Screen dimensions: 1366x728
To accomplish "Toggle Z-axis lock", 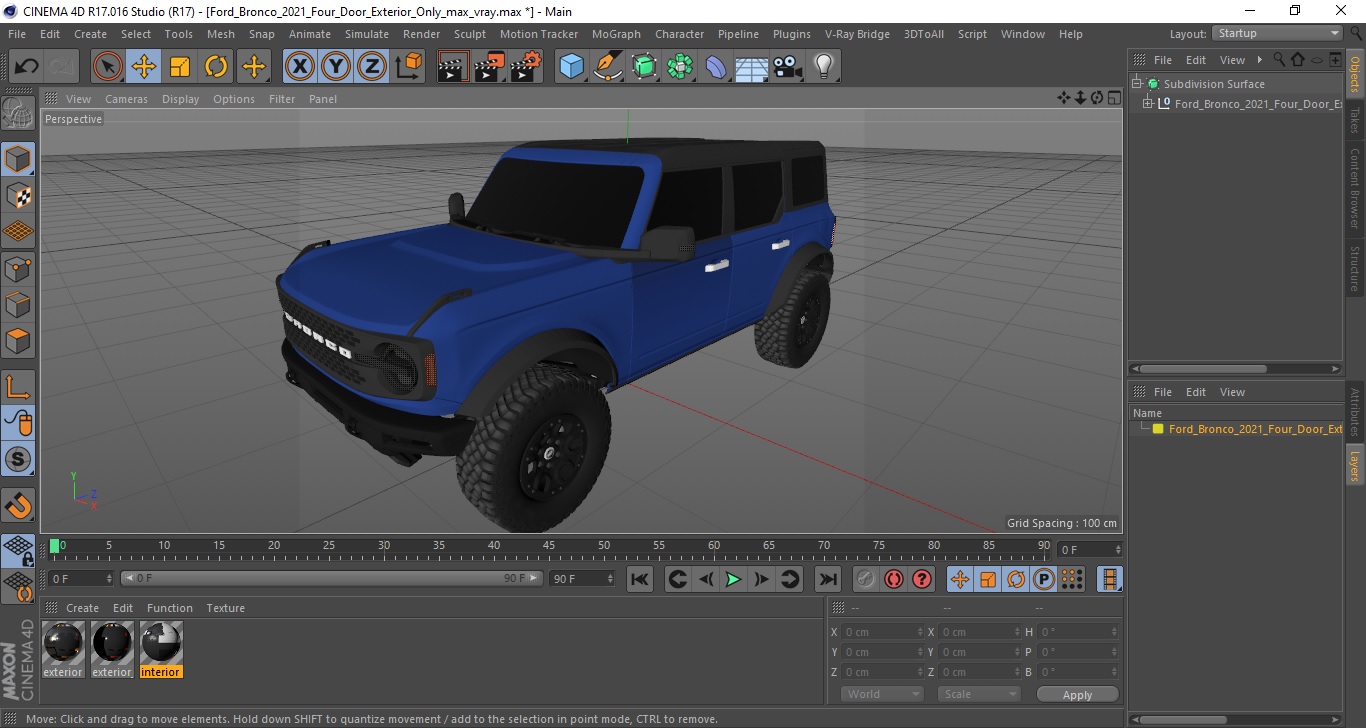I will 372,67.
